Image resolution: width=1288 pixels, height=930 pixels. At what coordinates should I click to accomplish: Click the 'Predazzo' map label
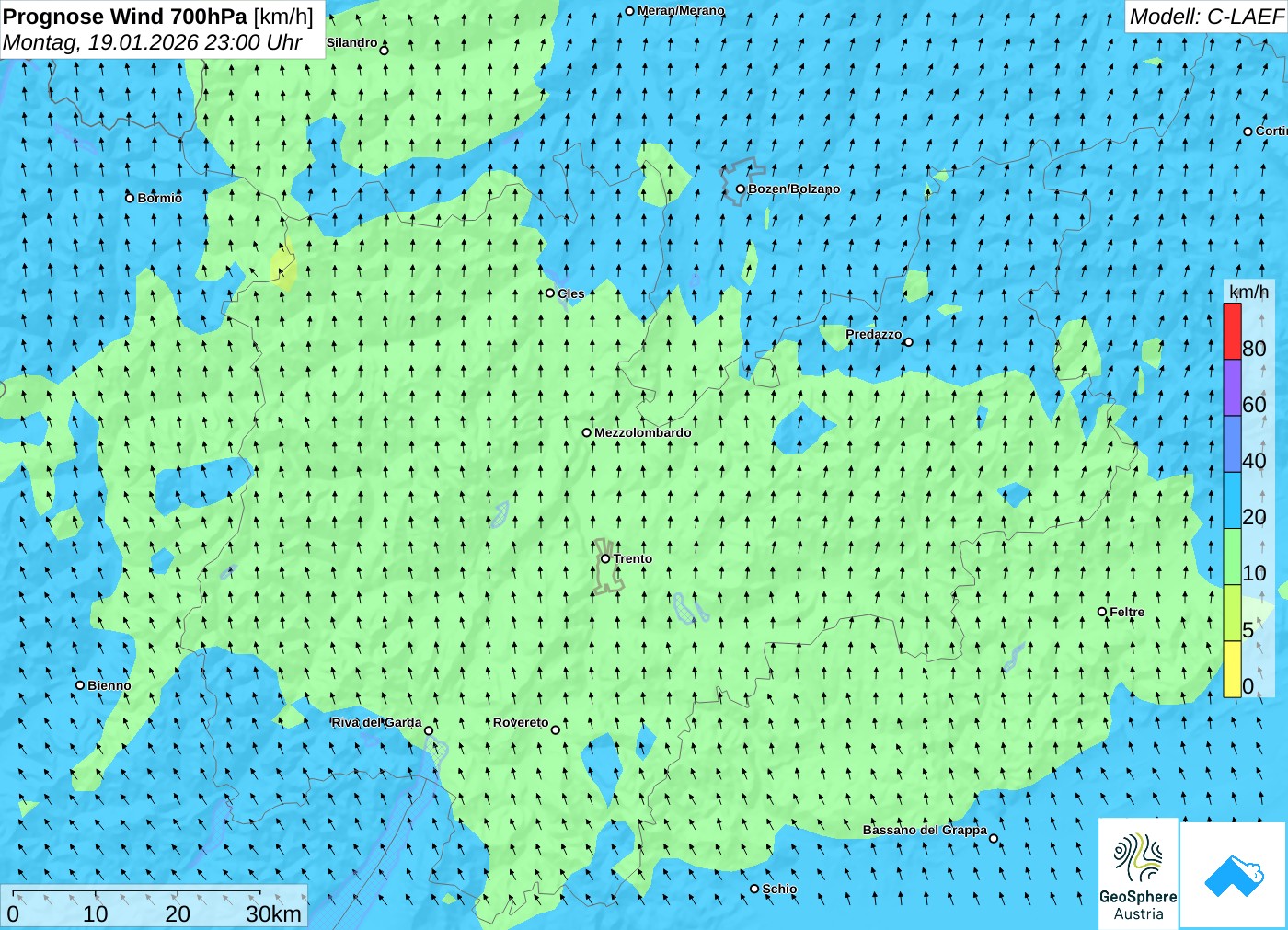[x=874, y=334]
